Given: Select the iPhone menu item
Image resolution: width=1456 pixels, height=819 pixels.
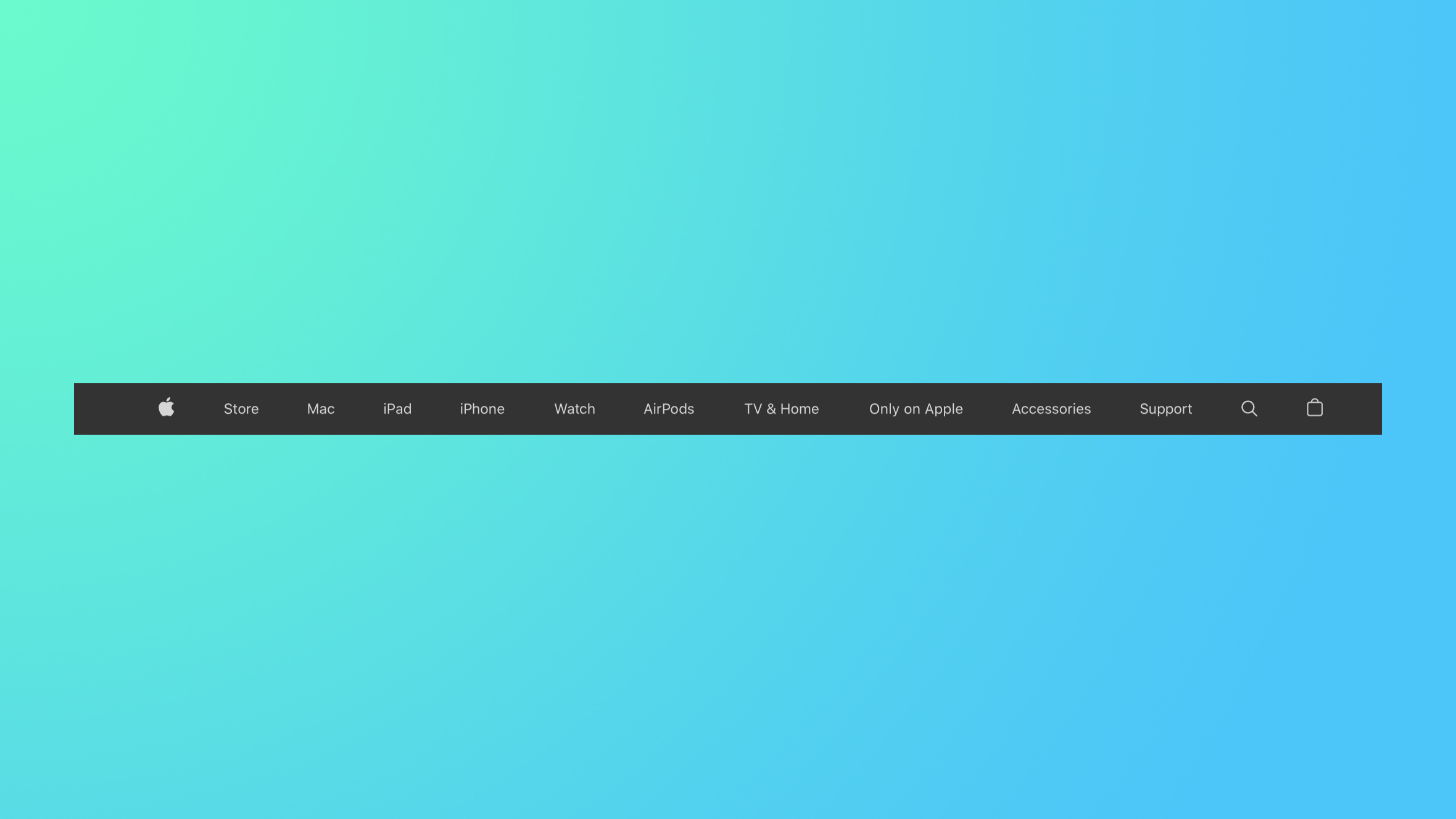Looking at the screenshot, I should 482,408.
